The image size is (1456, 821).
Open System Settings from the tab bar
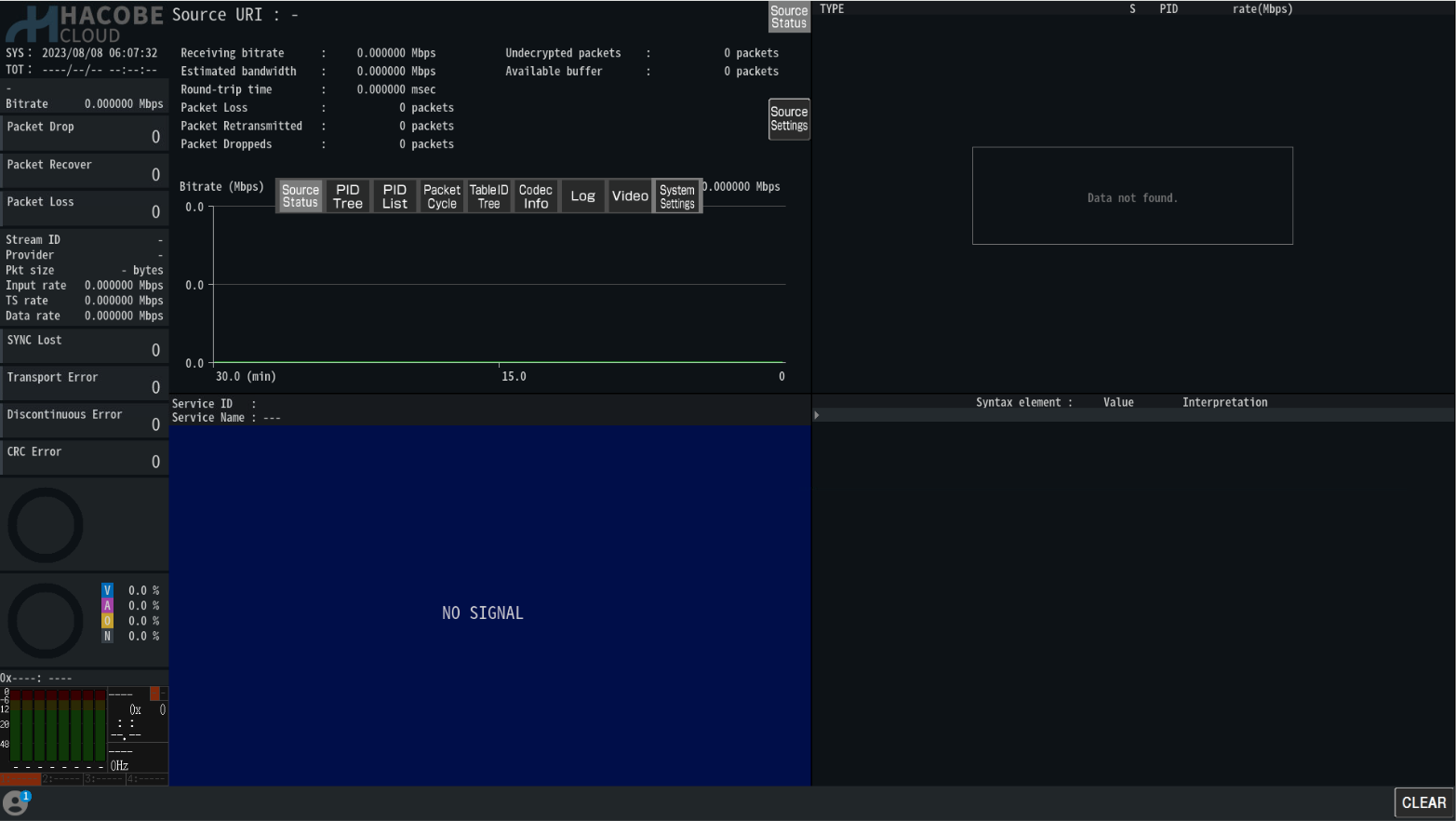pyautogui.click(x=677, y=196)
